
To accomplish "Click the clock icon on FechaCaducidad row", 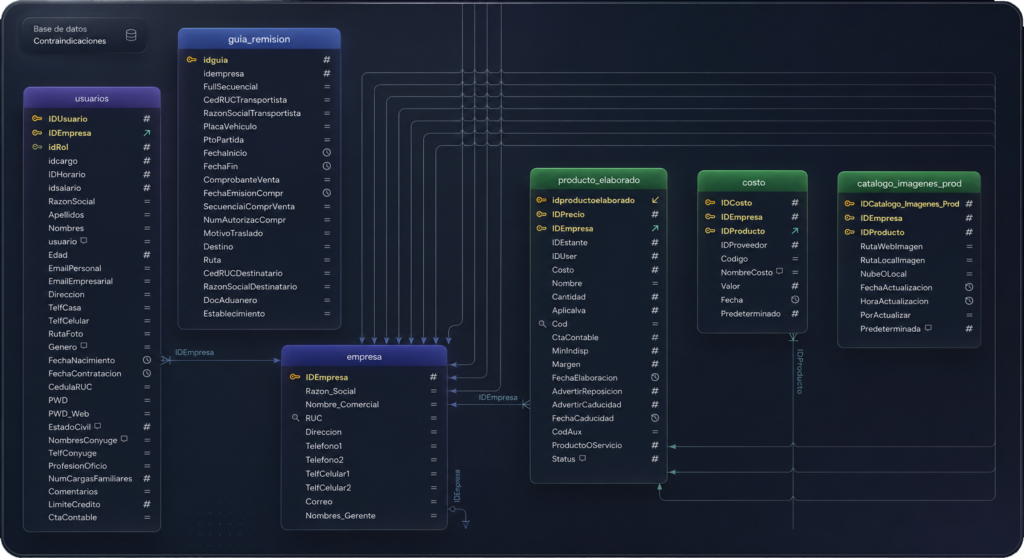I will pos(655,418).
